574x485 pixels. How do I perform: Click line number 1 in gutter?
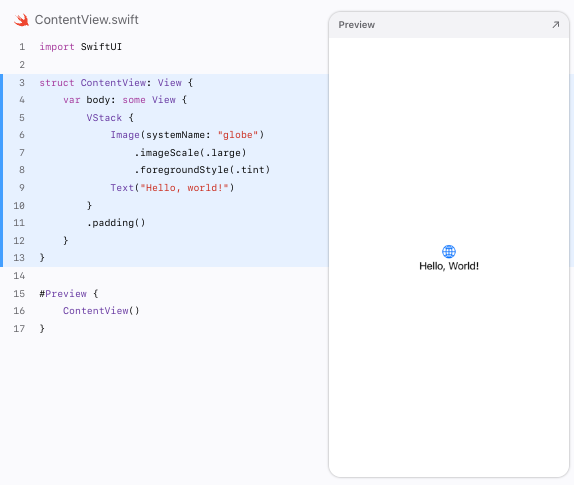22,47
